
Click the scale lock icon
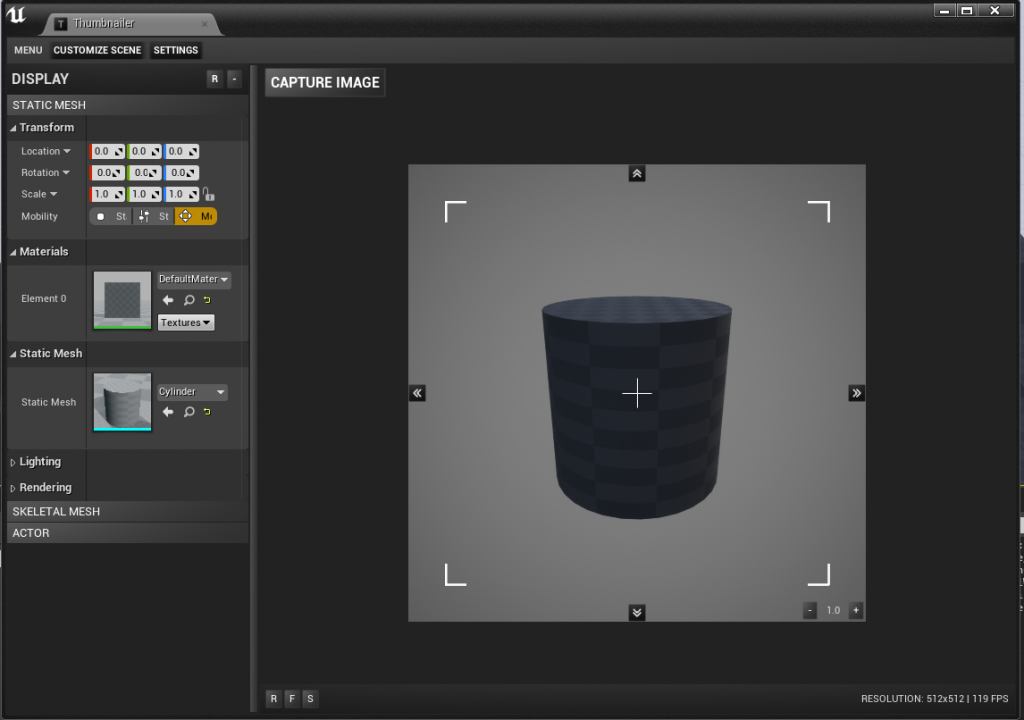pos(208,195)
